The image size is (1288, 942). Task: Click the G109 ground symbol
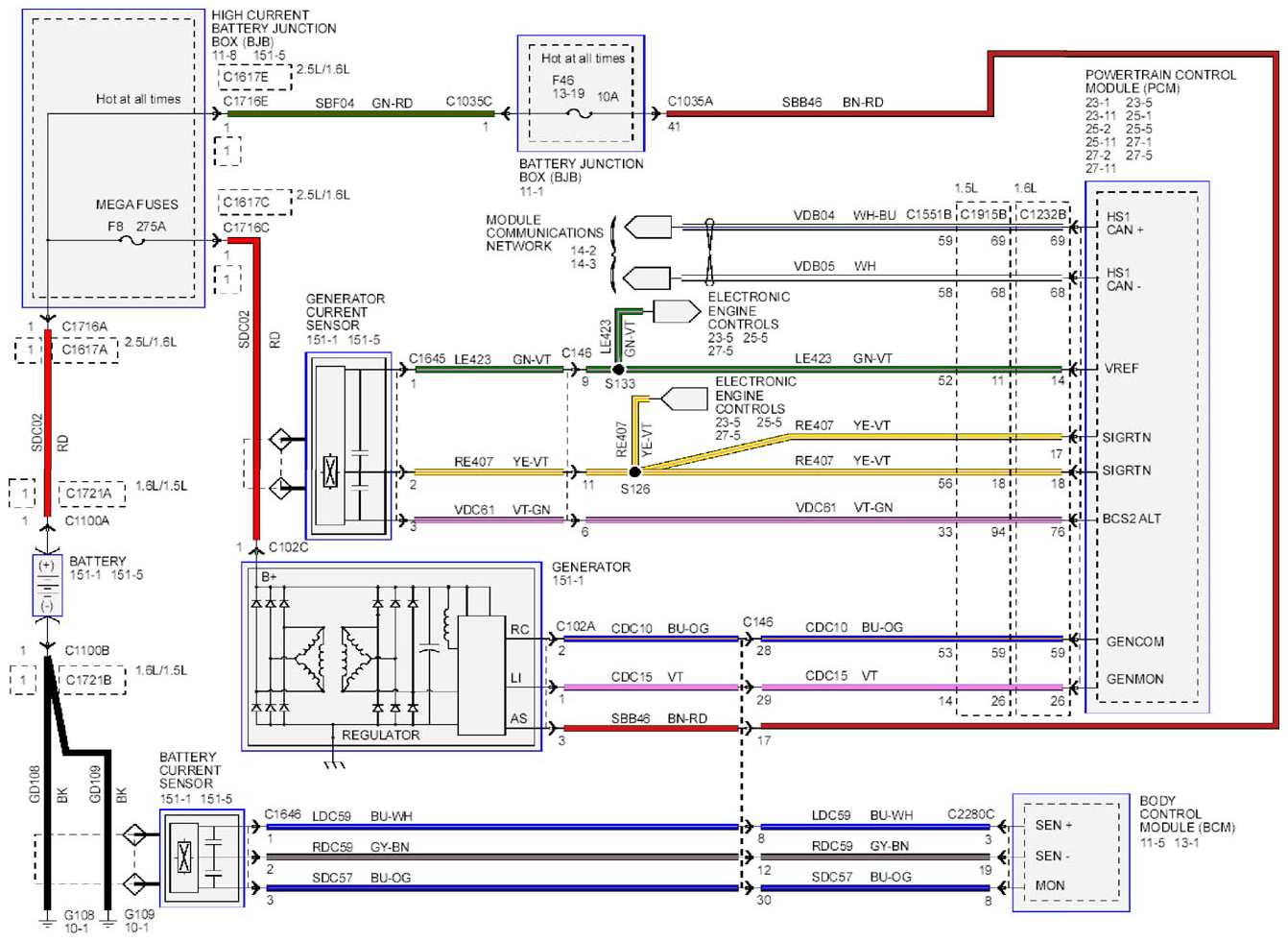[108, 920]
